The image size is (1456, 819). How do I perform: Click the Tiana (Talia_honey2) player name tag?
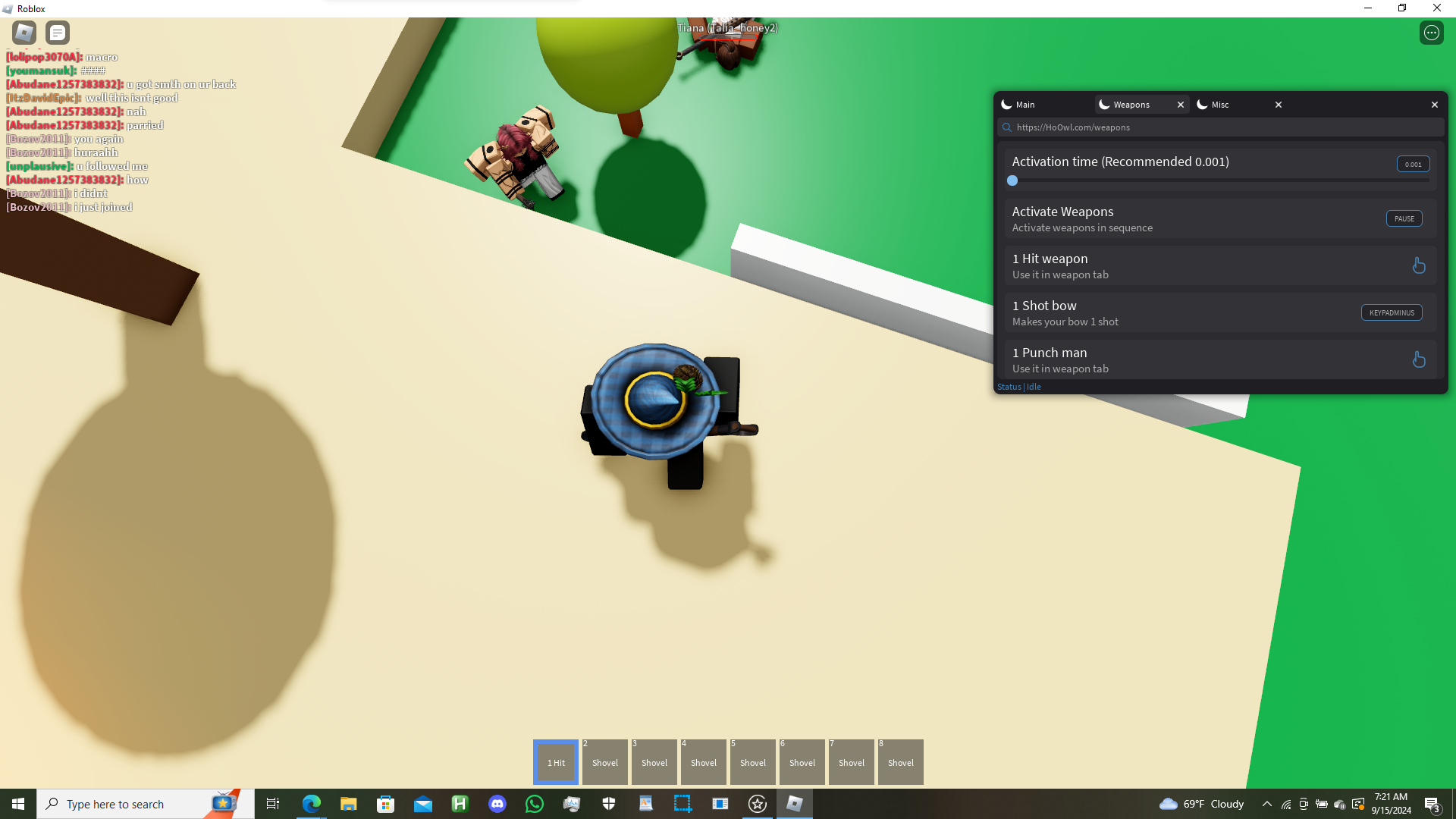pyautogui.click(x=727, y=28)
